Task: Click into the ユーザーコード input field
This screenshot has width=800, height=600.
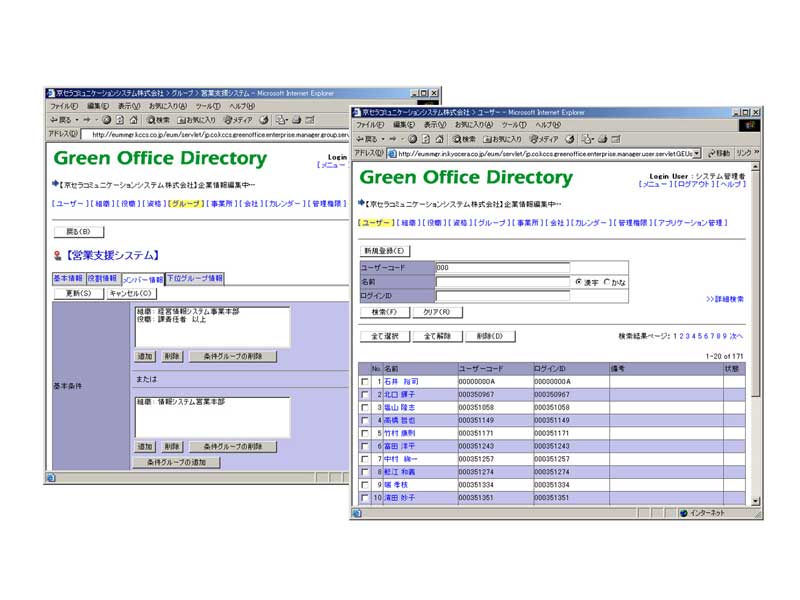Action: point(503,267)
